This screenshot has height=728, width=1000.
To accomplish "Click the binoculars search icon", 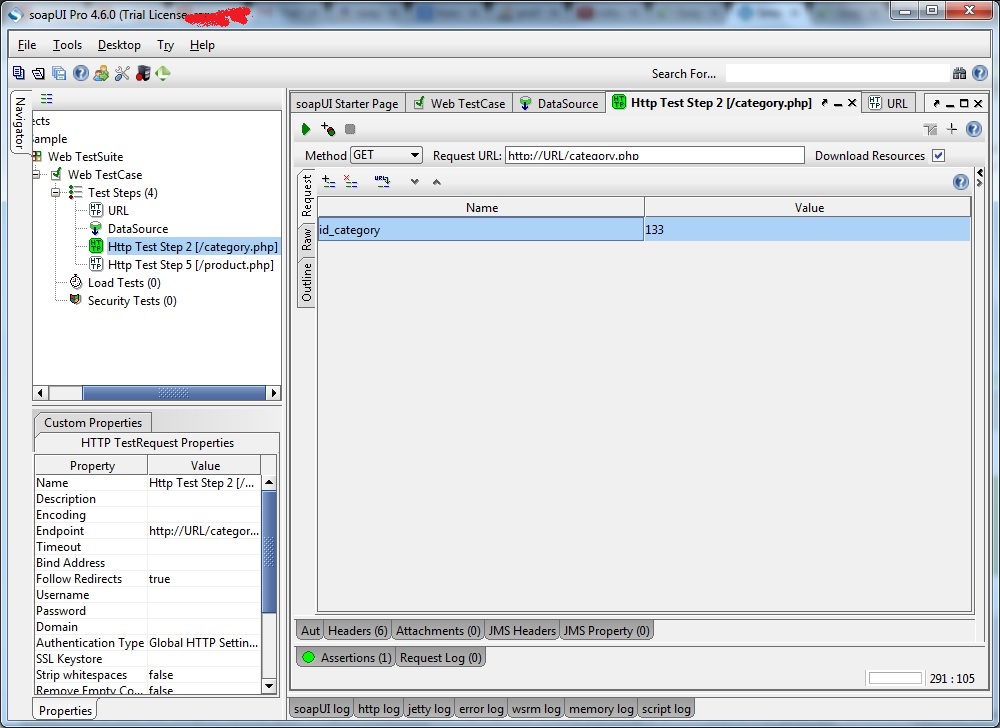I will [959, 73].
